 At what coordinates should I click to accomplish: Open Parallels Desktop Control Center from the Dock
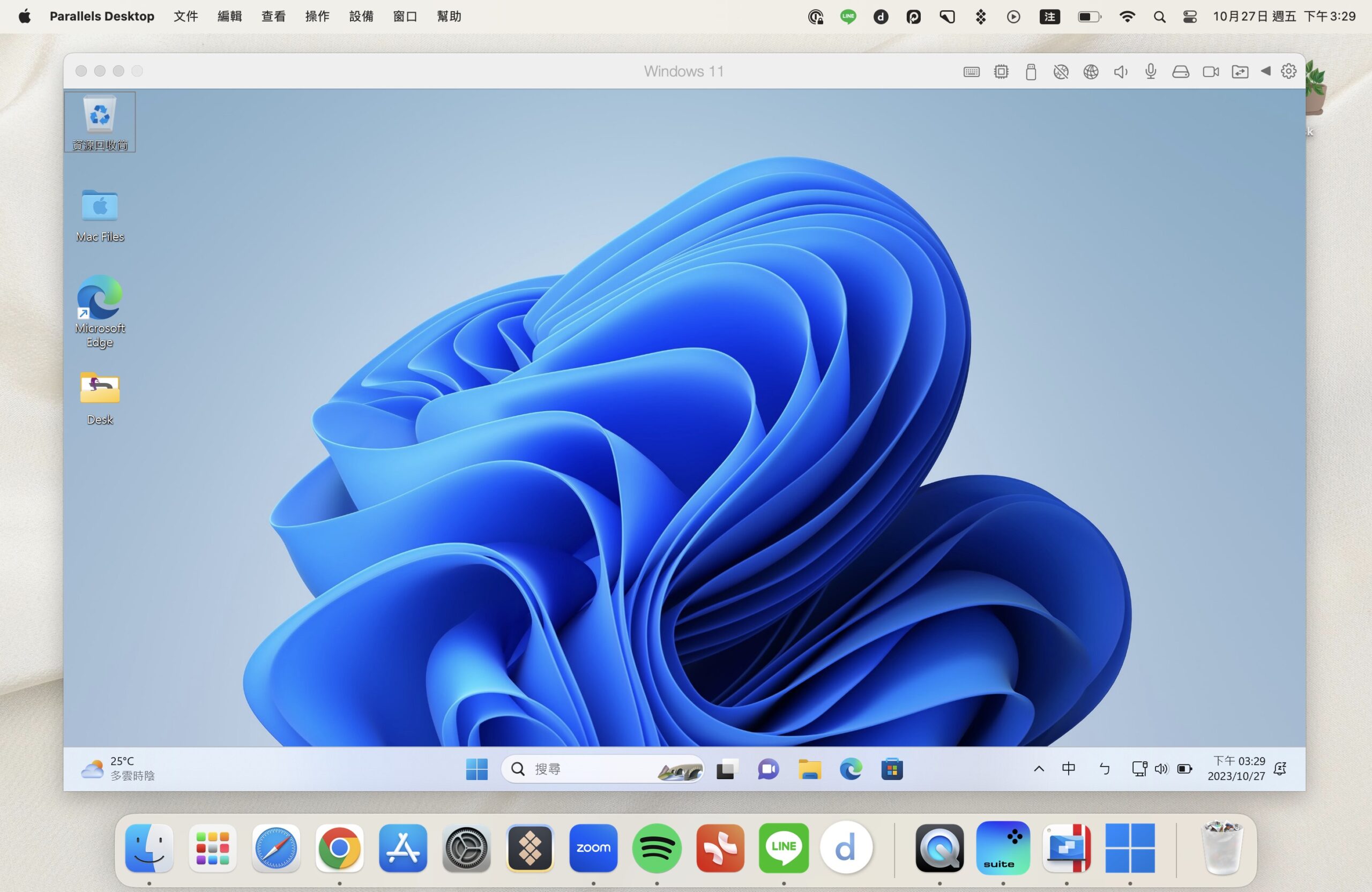click(x=1067, y=848)
